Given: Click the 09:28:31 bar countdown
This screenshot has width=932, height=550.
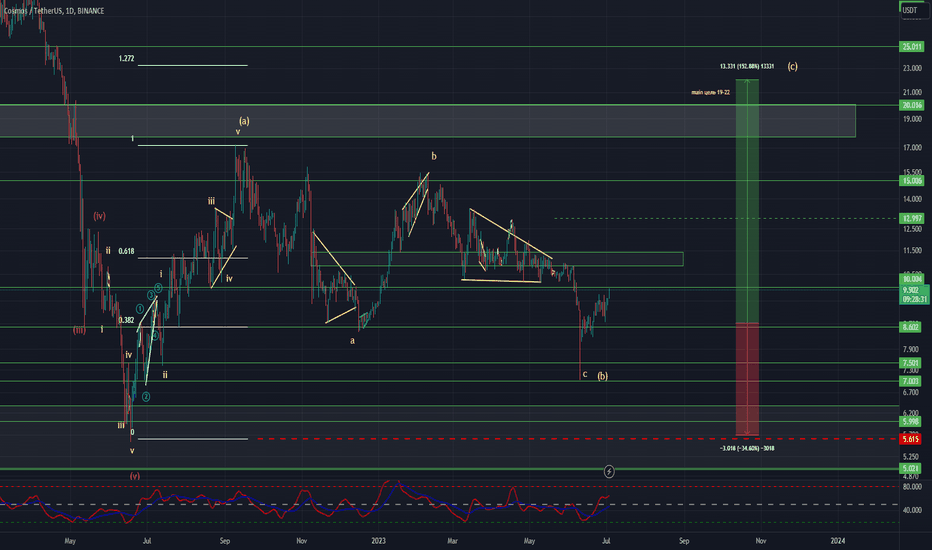Looking at the screenshot, I should pos(914,299).
